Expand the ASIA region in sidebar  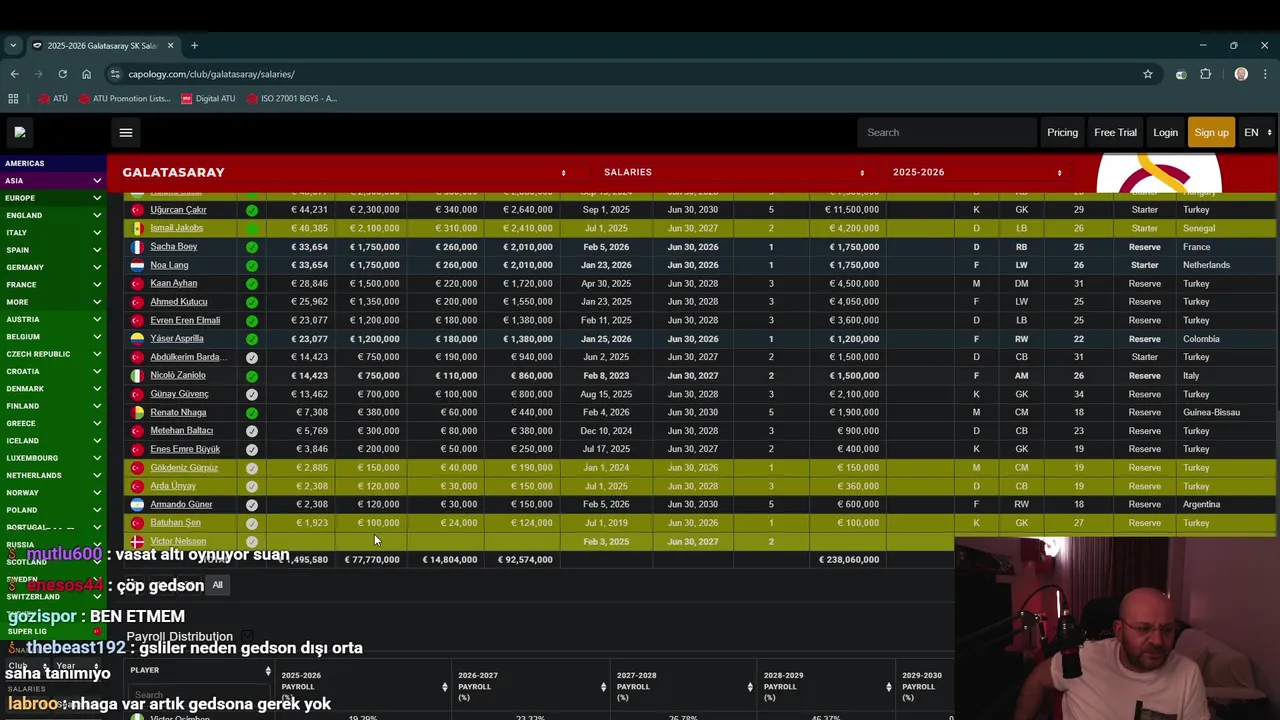coord(97,181)
